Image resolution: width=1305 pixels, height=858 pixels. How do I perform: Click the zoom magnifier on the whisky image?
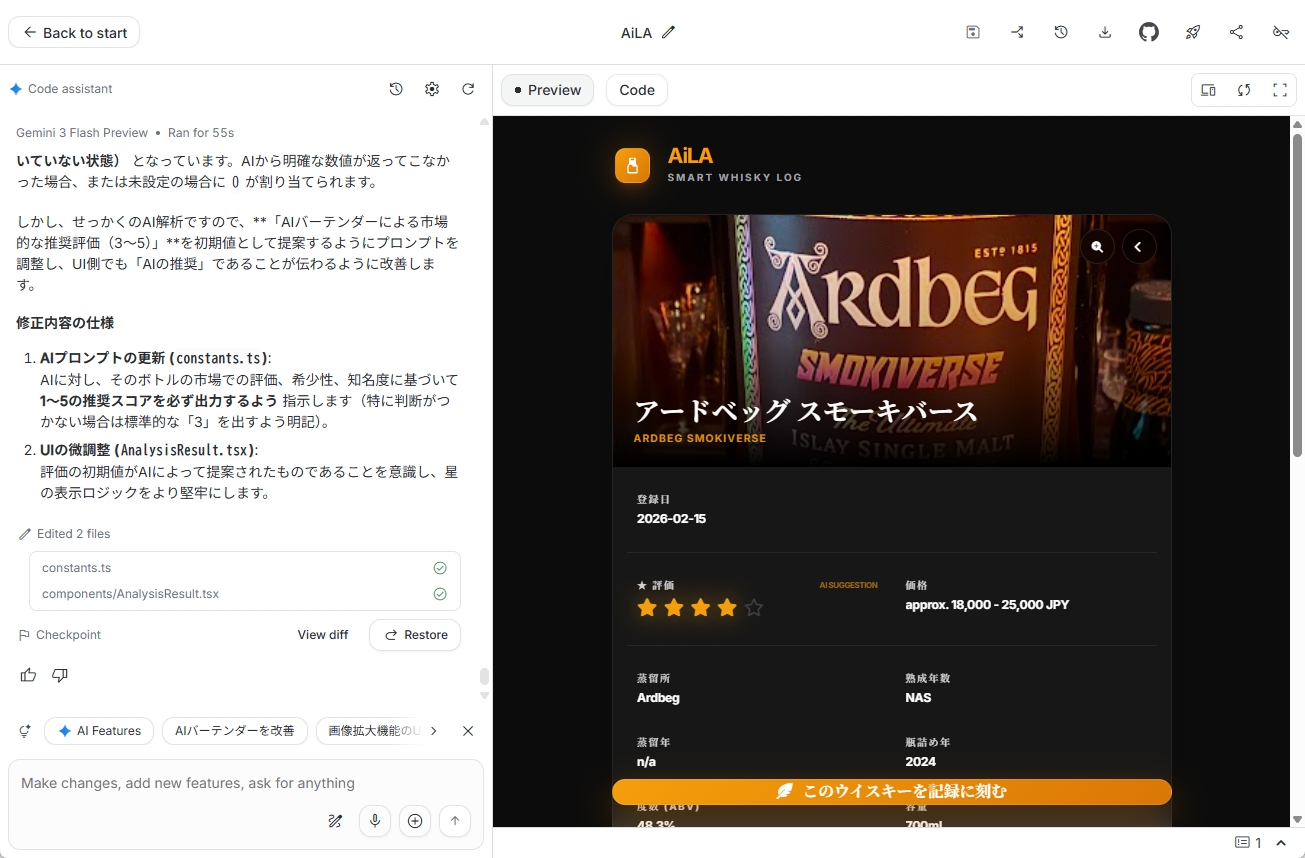pos(1097,246)
